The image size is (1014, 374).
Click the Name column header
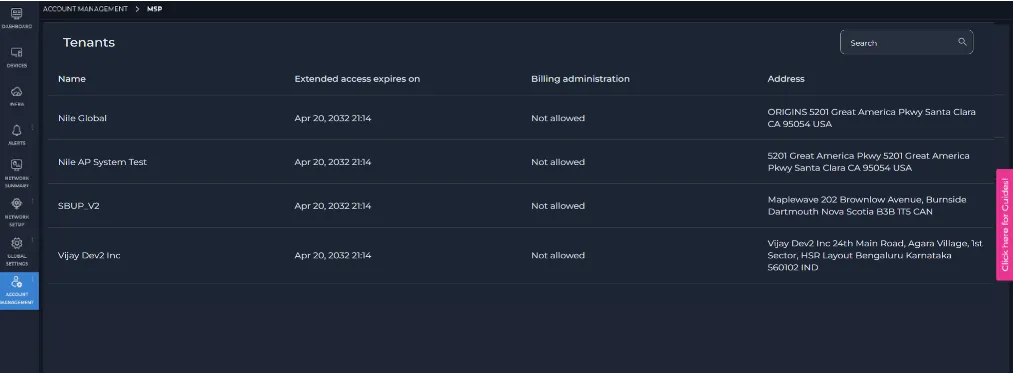72,79
